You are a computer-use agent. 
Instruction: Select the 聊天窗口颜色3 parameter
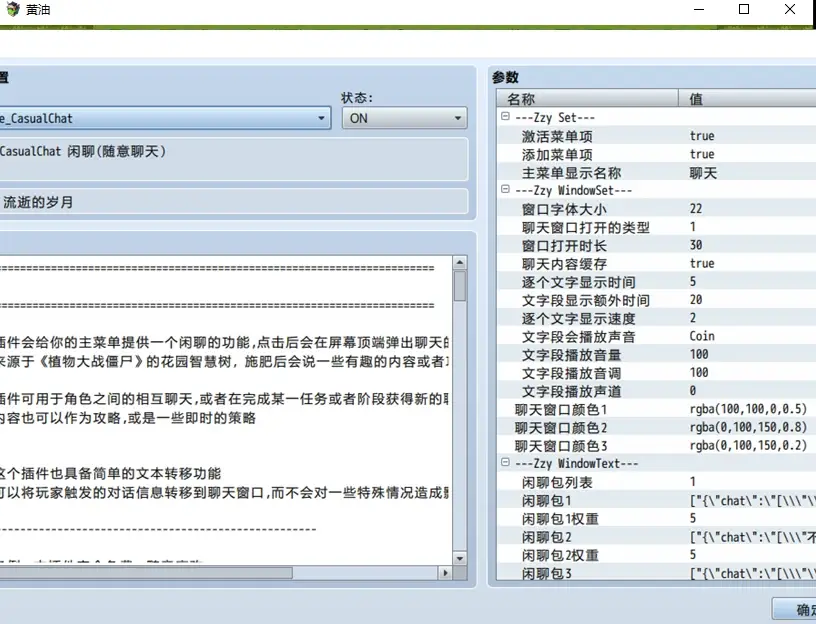tap(657, 445)
